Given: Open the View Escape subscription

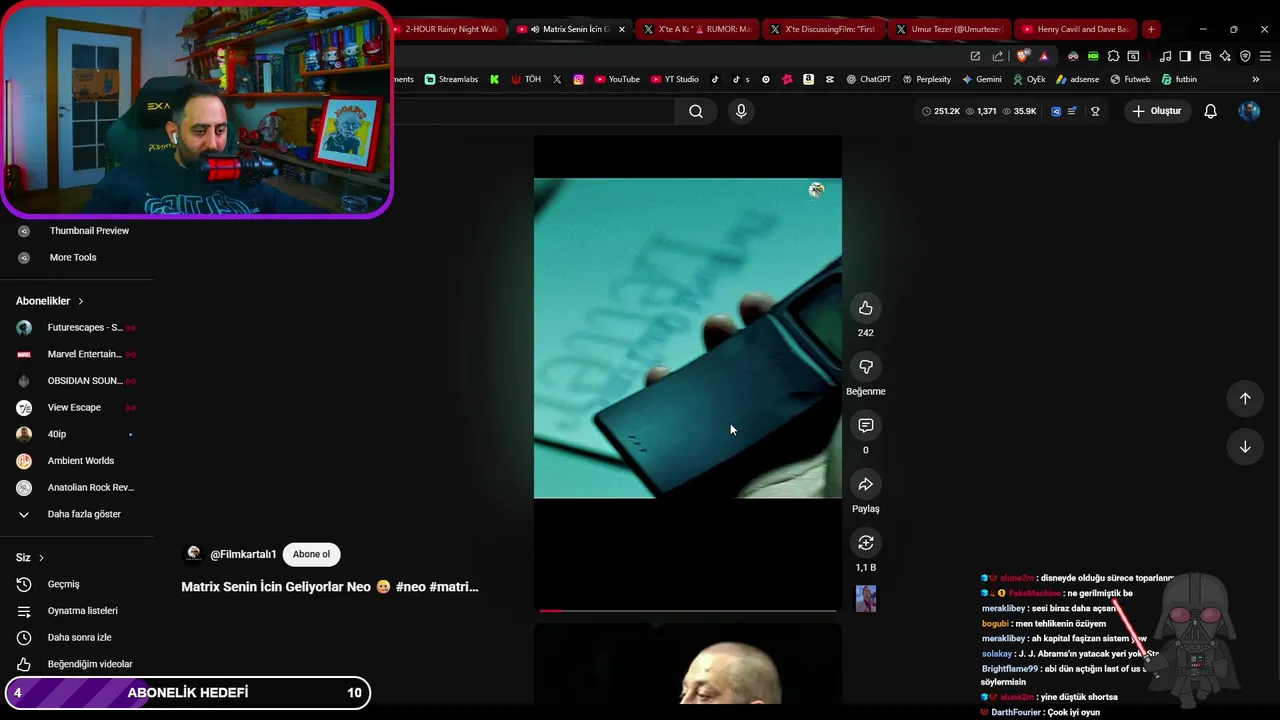Looking at the screenshot, I should tap(78, 407).
